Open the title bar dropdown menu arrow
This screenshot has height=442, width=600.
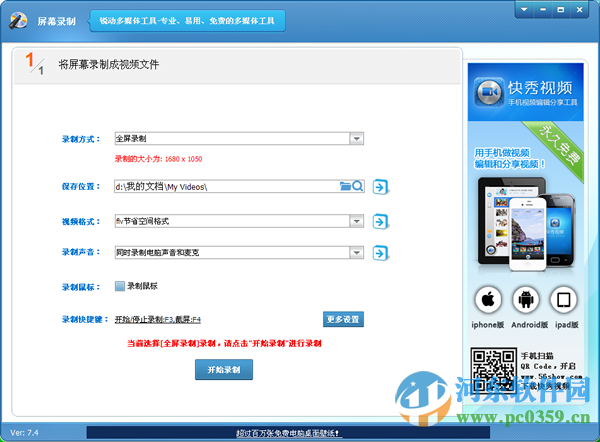(524, 10)
